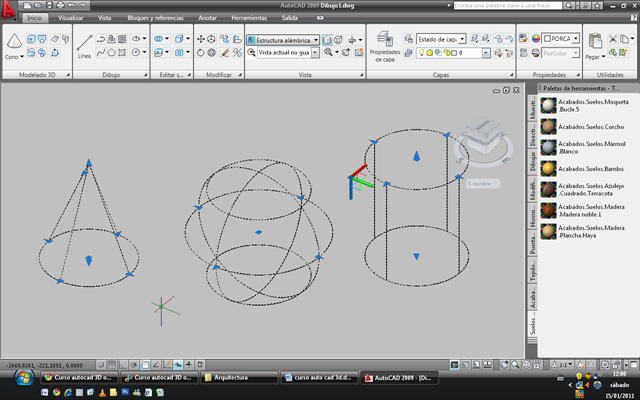The image size is (640, 400).
Task: Click the keyword search input field
Action: 508,5
